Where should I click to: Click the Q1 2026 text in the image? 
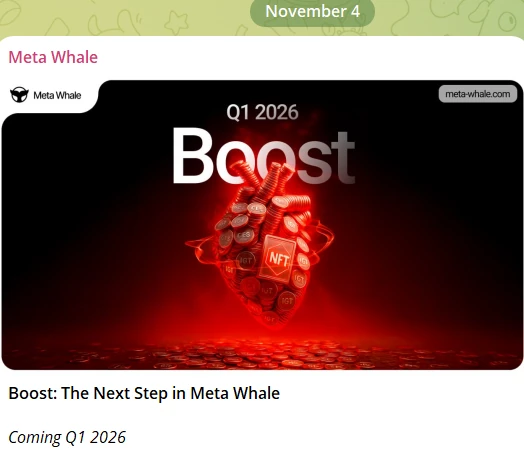tap(262, 112)
